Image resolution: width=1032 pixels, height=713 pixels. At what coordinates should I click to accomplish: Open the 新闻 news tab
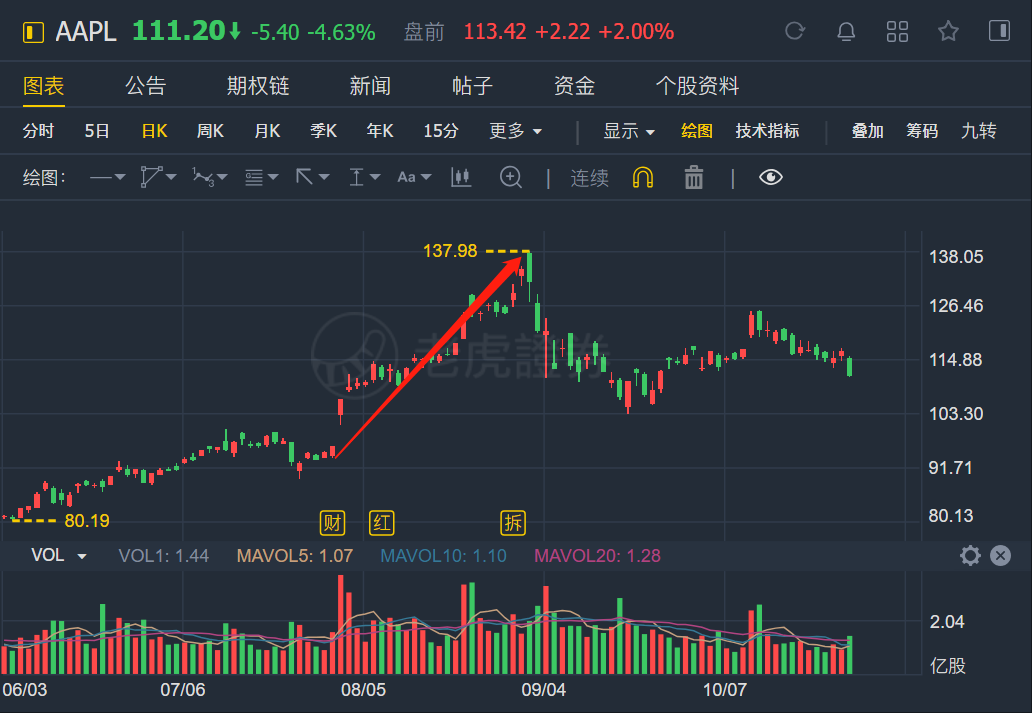(x=370, y=86)
